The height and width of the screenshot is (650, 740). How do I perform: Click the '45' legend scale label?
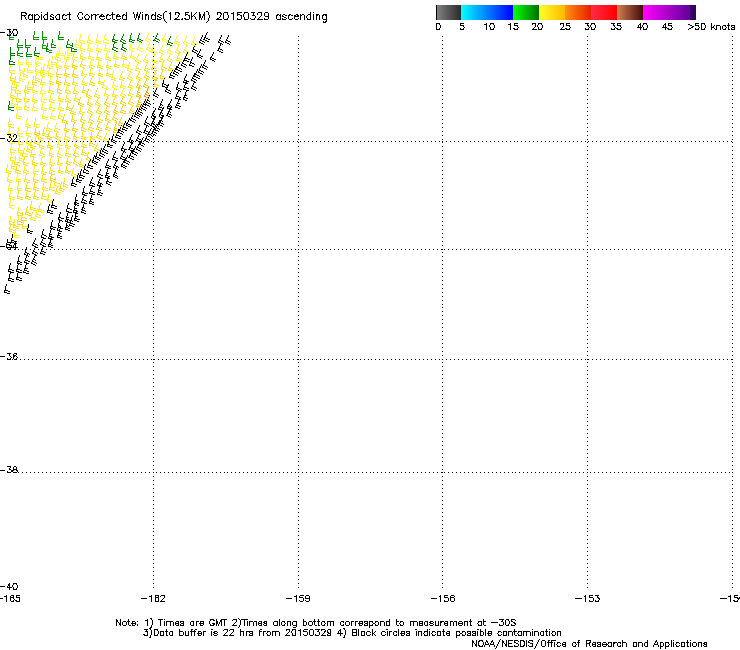pyautogui.click(x=667, y=27)
